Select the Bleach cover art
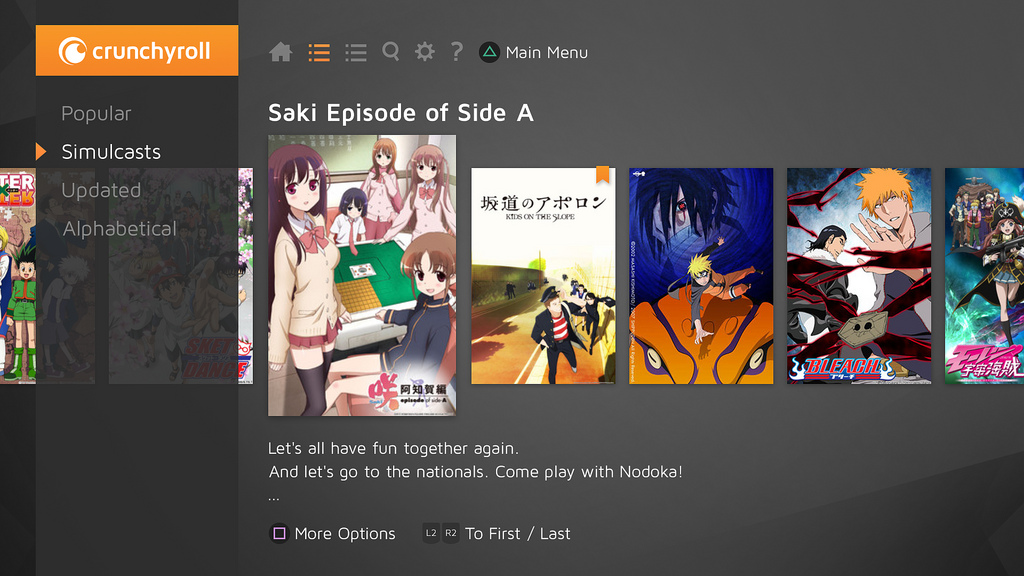1024x576 pixels. click(859, 276)
